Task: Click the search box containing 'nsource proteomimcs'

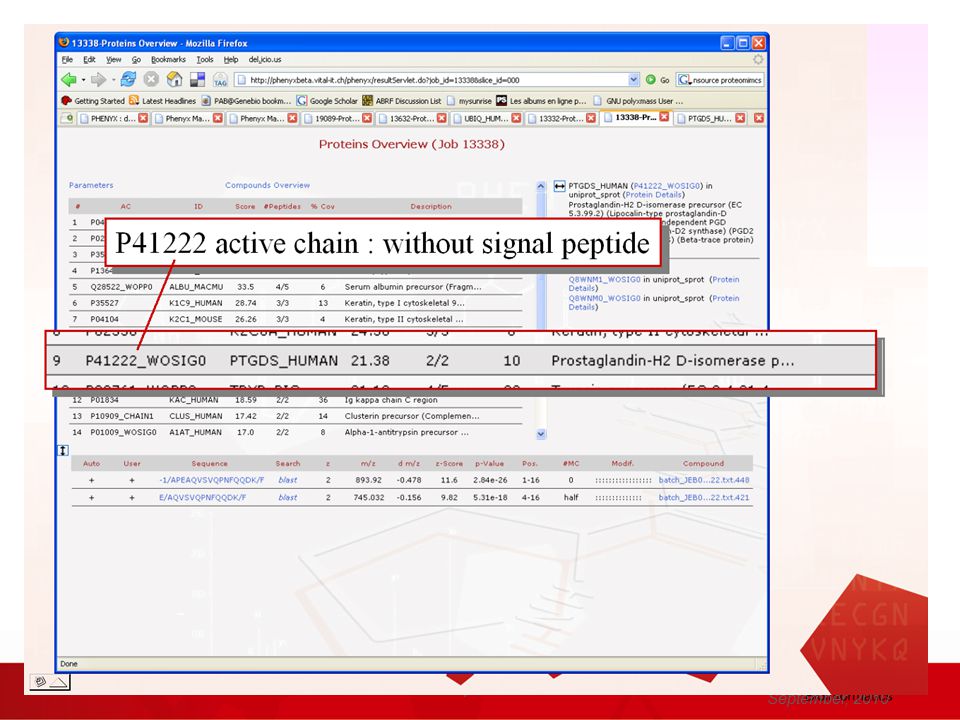Action: 727,80
